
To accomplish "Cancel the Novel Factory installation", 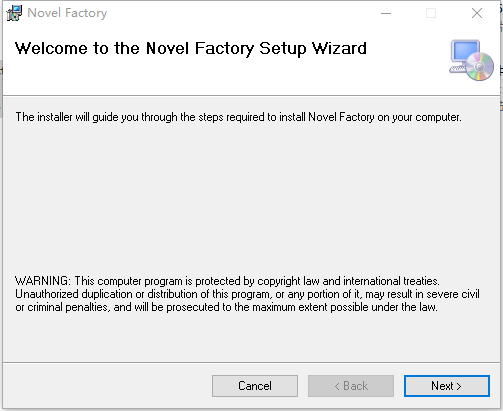I will (255, 386).
